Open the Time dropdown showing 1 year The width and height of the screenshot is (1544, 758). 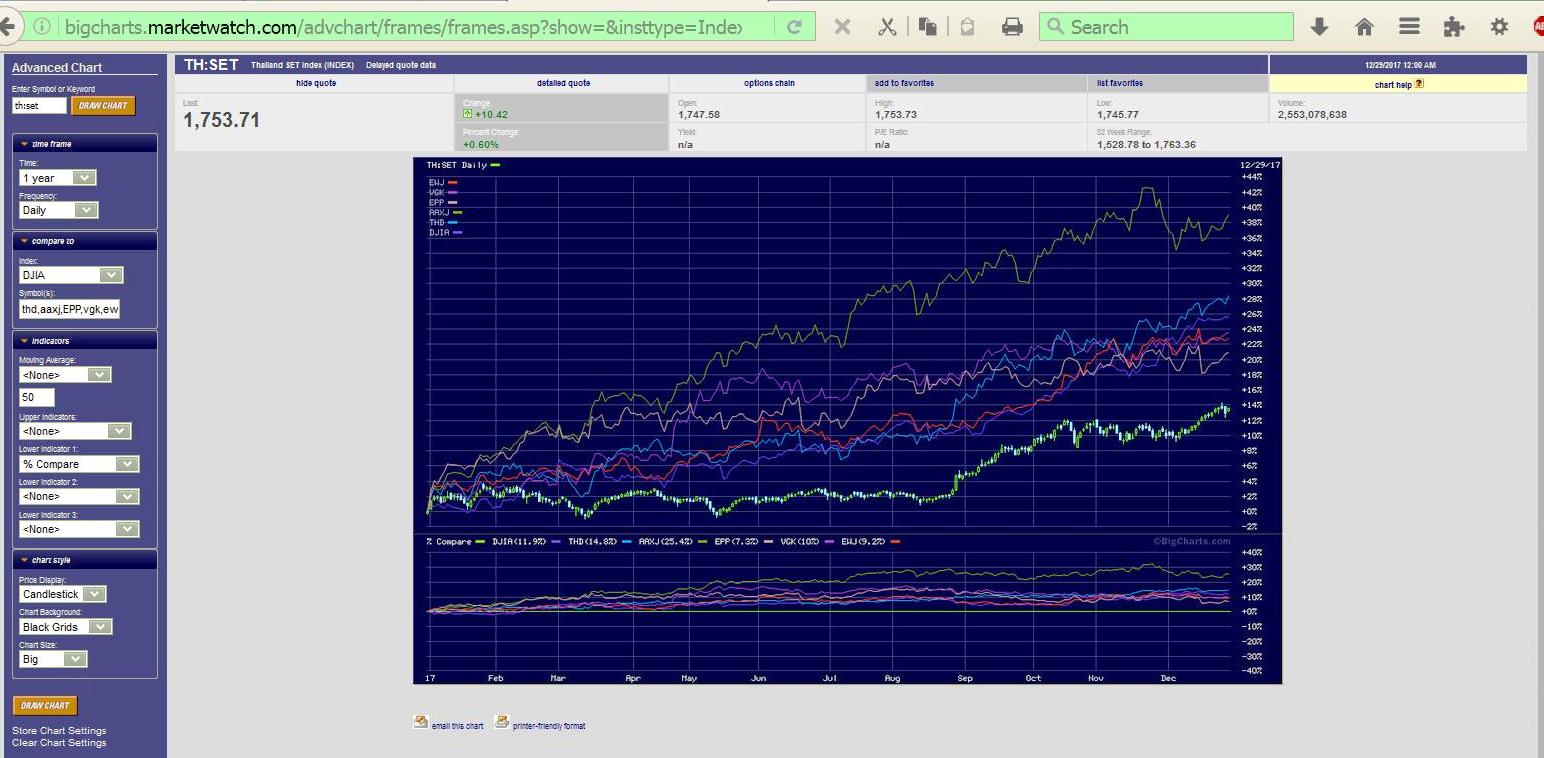(x=58, y=178)
